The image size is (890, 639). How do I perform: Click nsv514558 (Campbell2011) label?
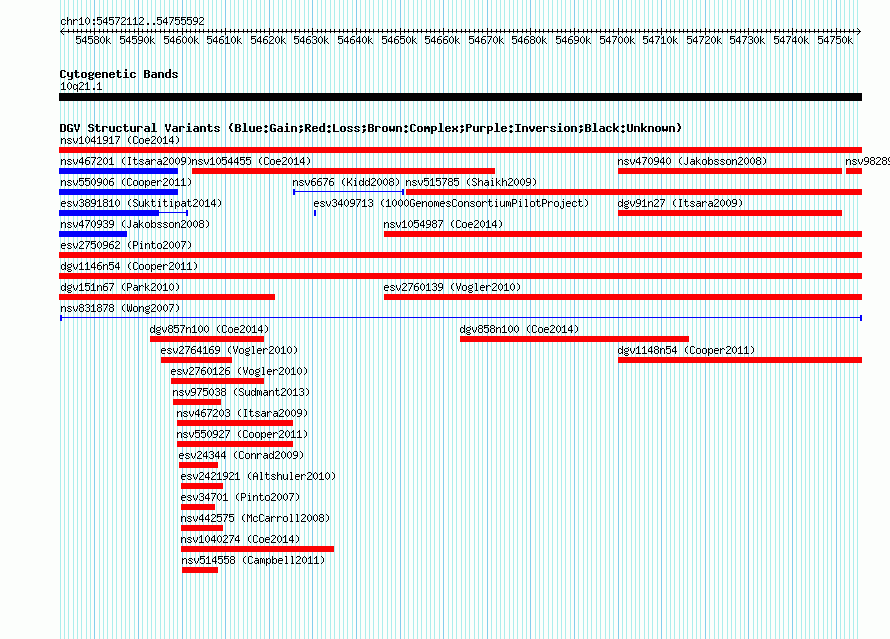pos(253,560)
